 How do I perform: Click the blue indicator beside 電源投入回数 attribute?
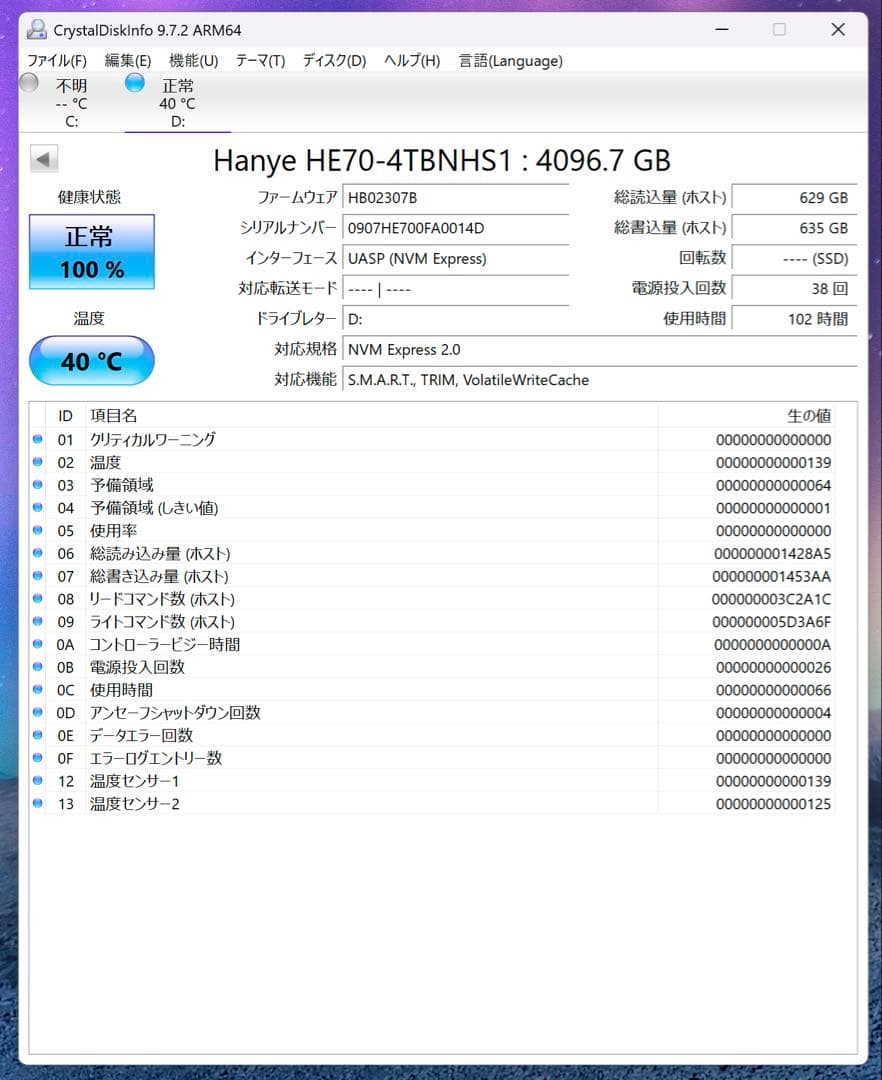pos(37,667)
